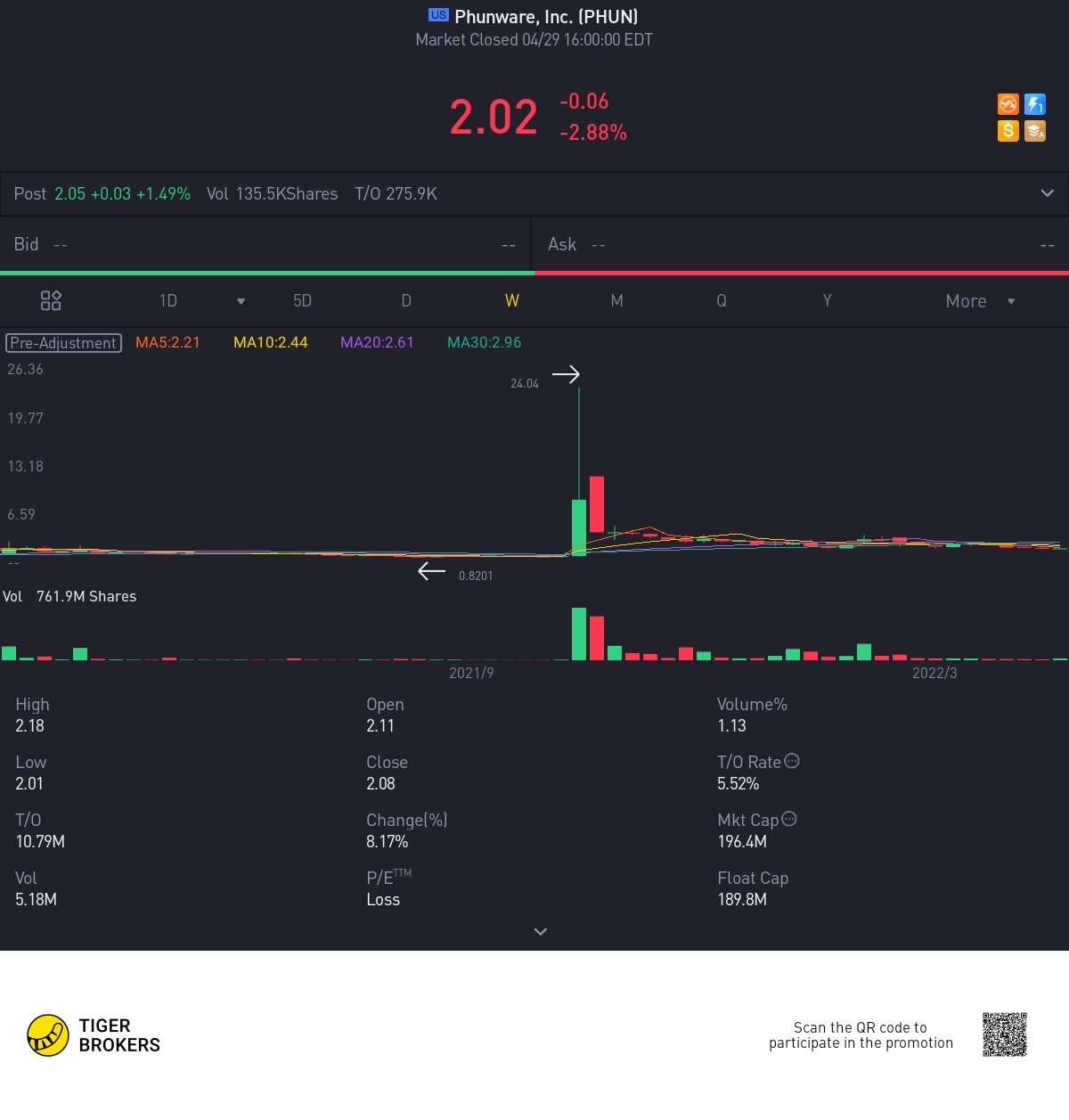Switch chart to 1D view
Viewport: 1069px width, 1120px height.
click(x=168, y=301)
